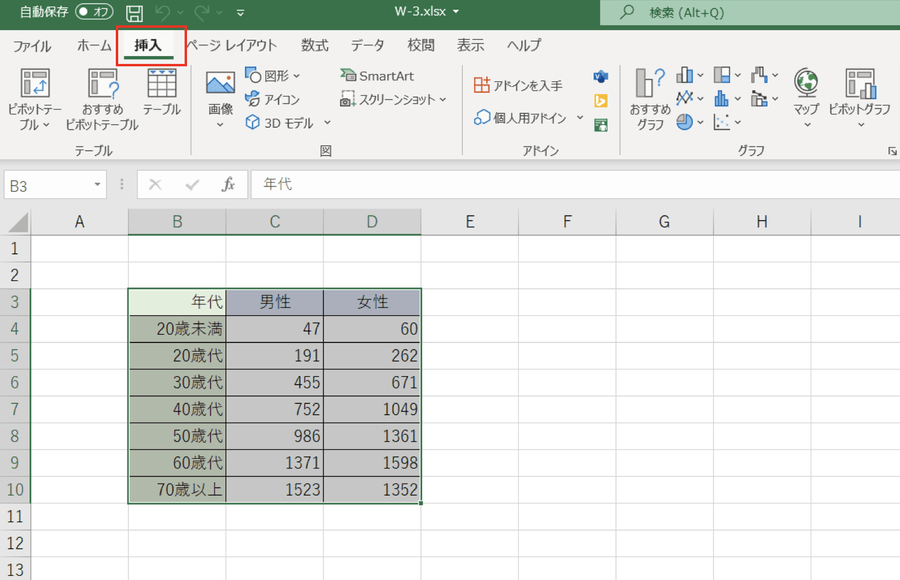Insert a SmartArt graphic
This screenshot has width=900, height=580.
pos(376,76)
